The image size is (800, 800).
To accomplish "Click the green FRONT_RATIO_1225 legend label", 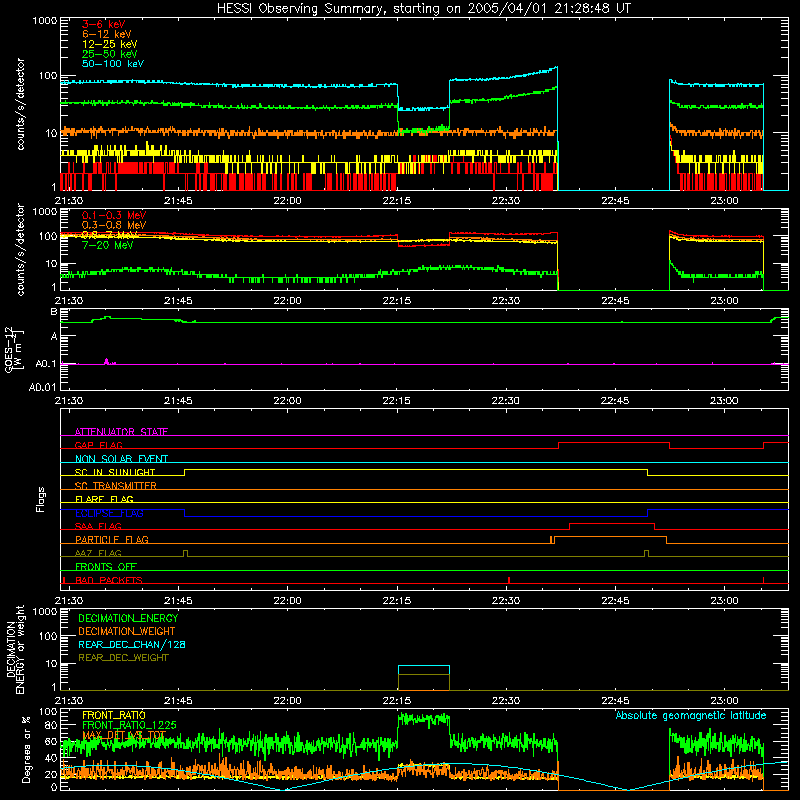I will click(130, 725).
